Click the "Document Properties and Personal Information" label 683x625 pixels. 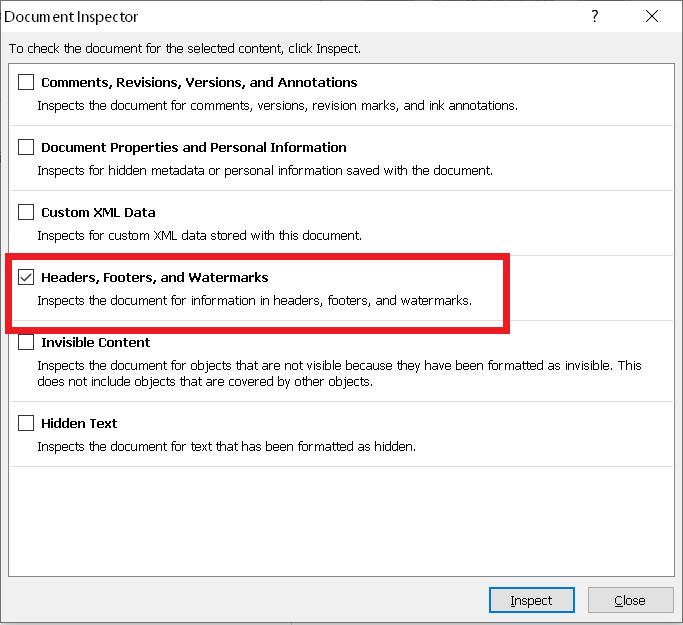pos(194,147)
